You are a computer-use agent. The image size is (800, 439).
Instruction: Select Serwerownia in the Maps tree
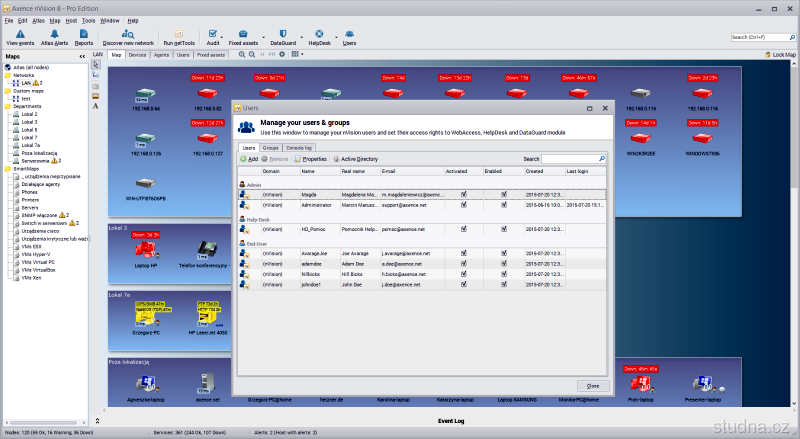coord(36,160)
